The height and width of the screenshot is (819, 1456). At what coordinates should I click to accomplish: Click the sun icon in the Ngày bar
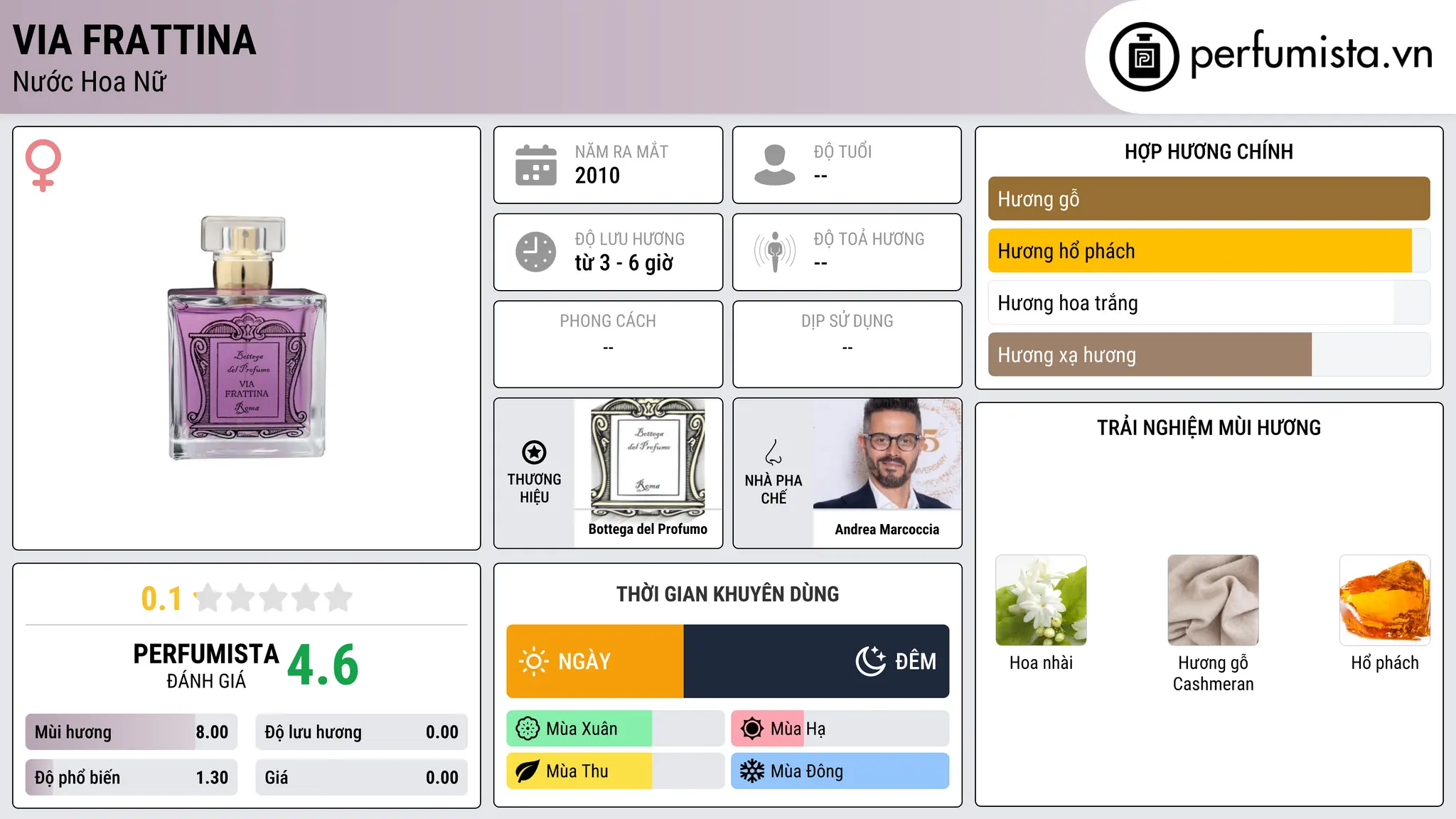(534, 661)
